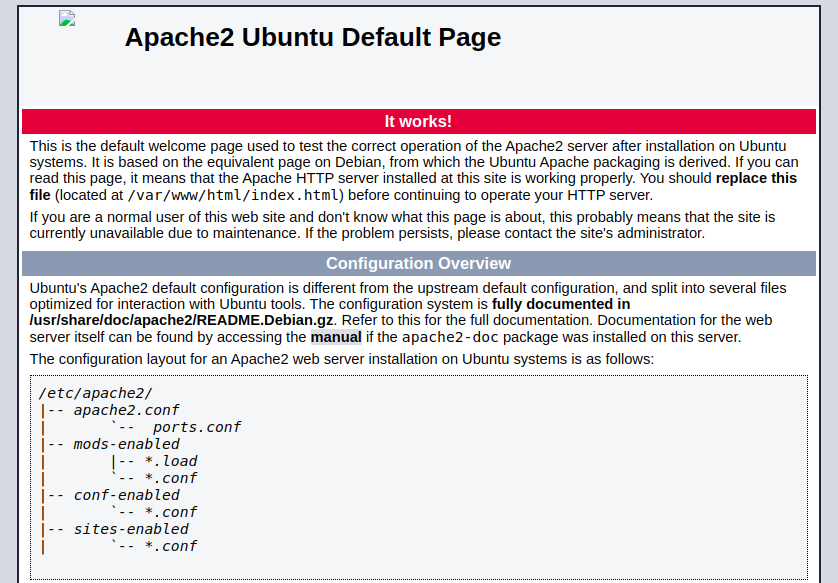Open the manual link
This screenshot has height=583, width=838.
[336, 337]
